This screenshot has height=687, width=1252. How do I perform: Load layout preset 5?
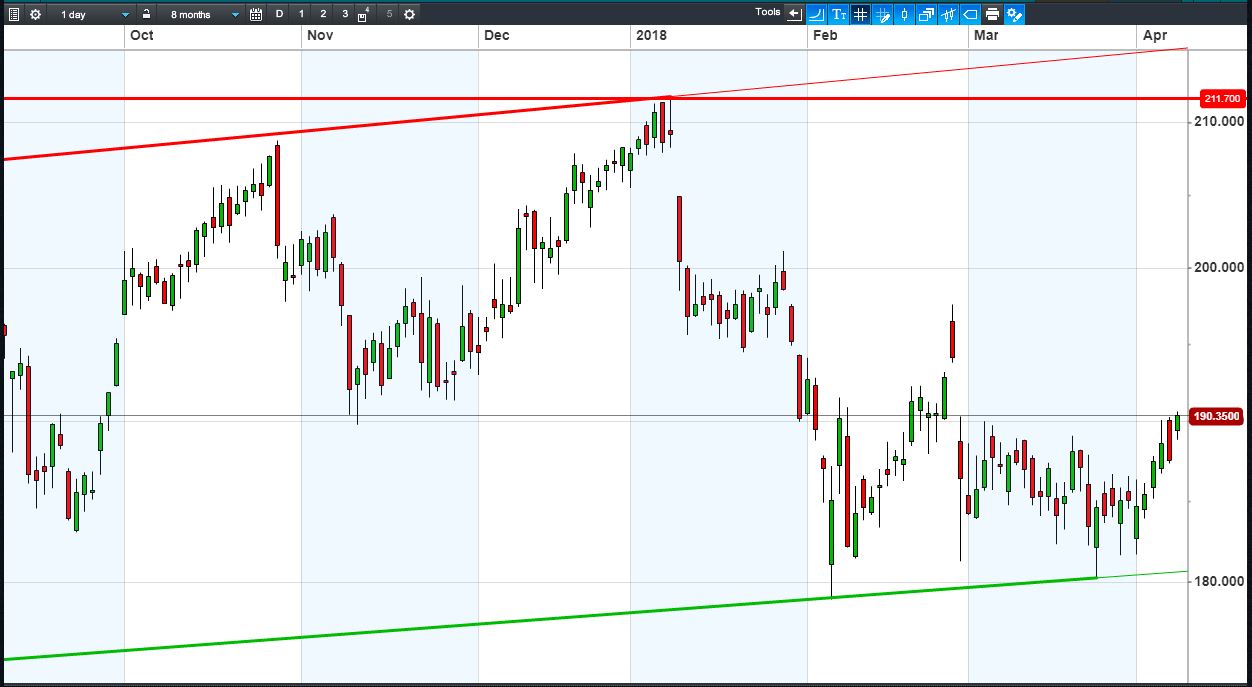tap(389, 14)
